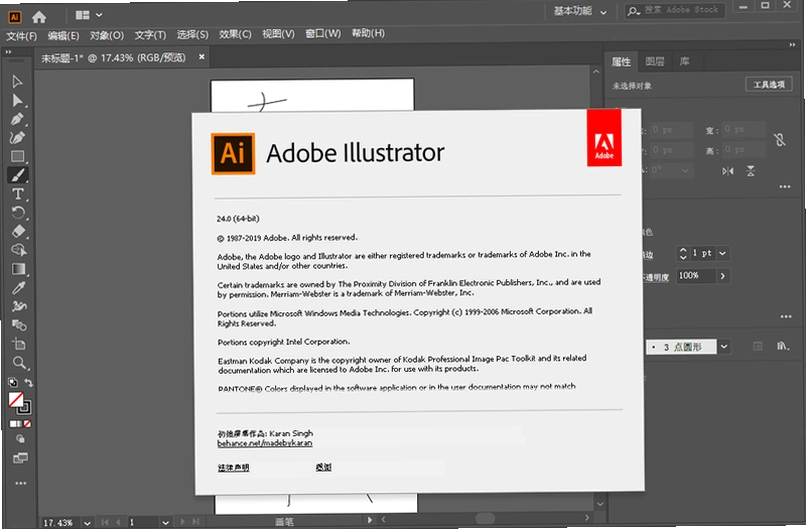This screenshot has height=529, width=806.
Task: Expand opacity 100% arrow
Action: tap(723, 277)
